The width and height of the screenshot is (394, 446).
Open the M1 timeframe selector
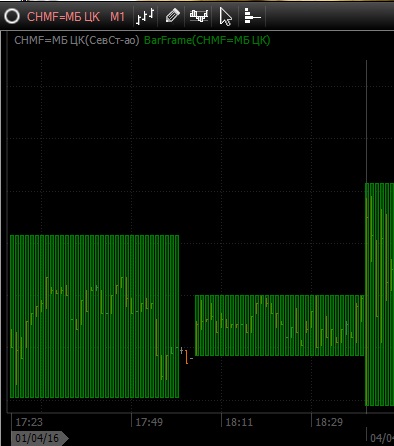[x=117, y=17]
